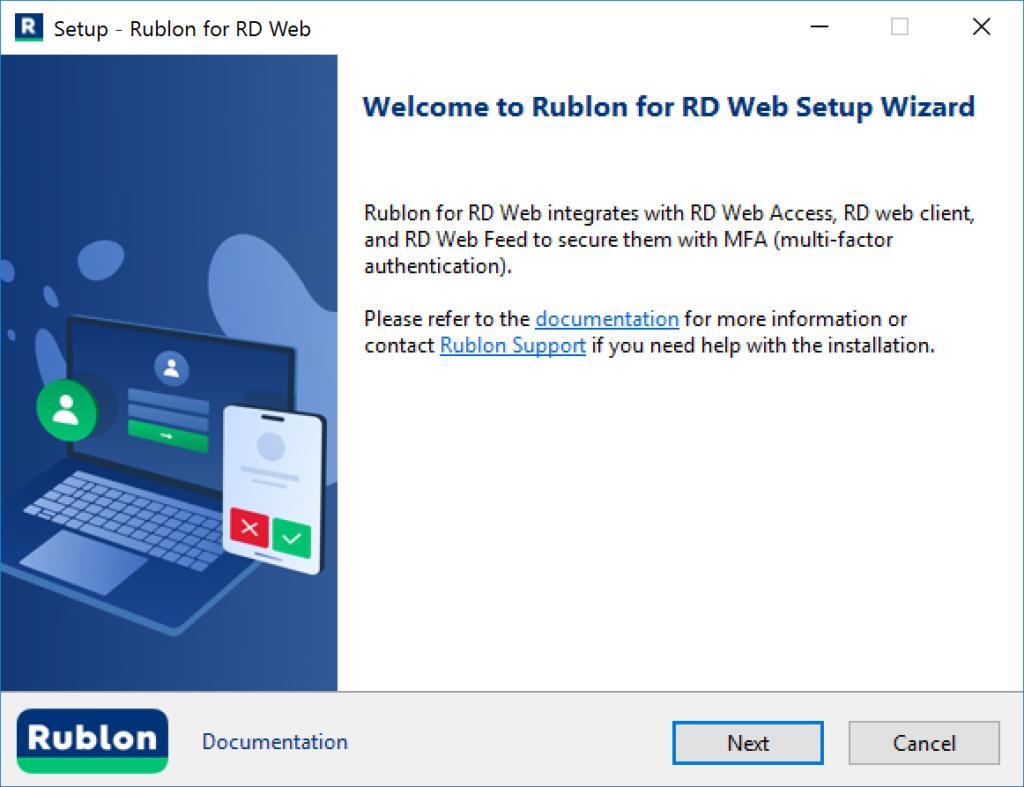Open the Documentation link at the bottom

coord(274,741)
